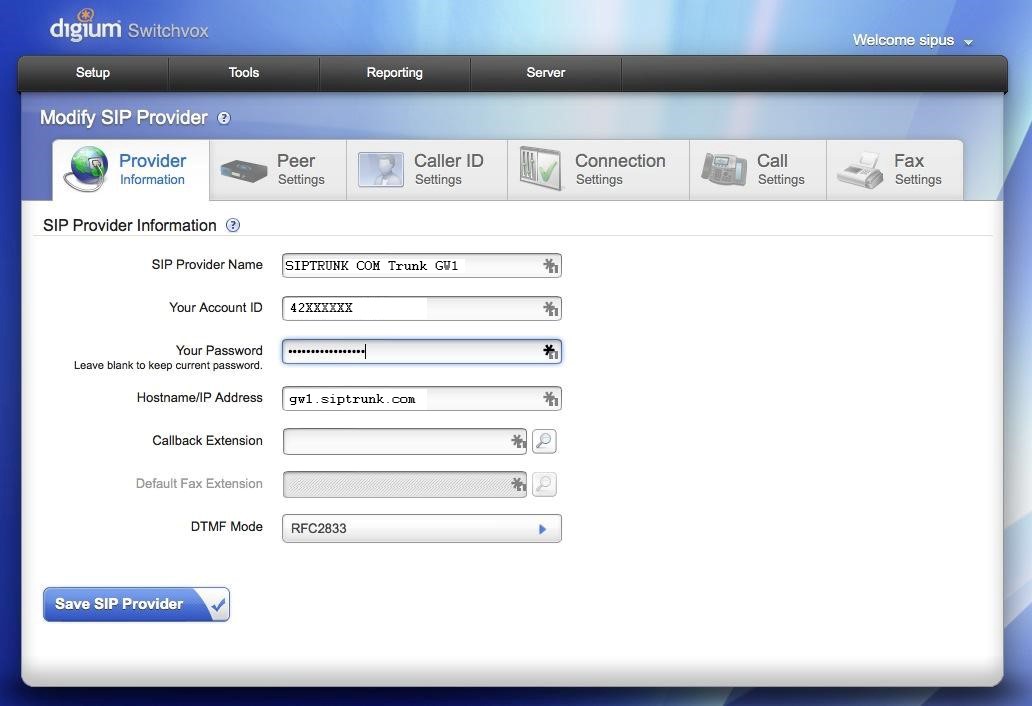Search for a Default Fax Extension
This screenshot has width=1032, height=706.
[x=544, y=484]
